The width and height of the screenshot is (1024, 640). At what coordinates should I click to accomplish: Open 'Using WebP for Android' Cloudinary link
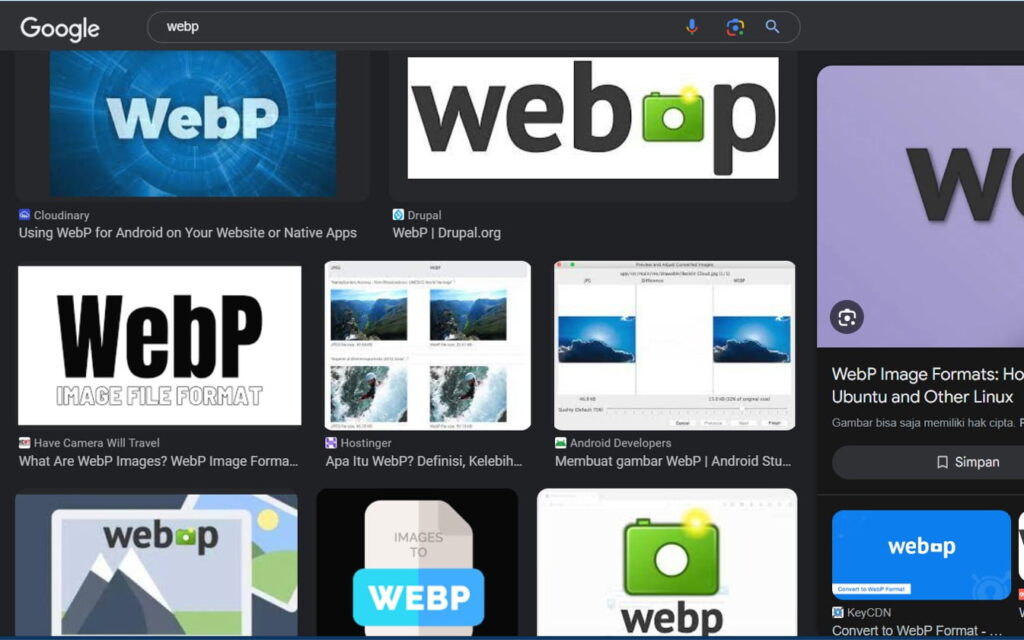pyautogui.click(x=187, y=233)
